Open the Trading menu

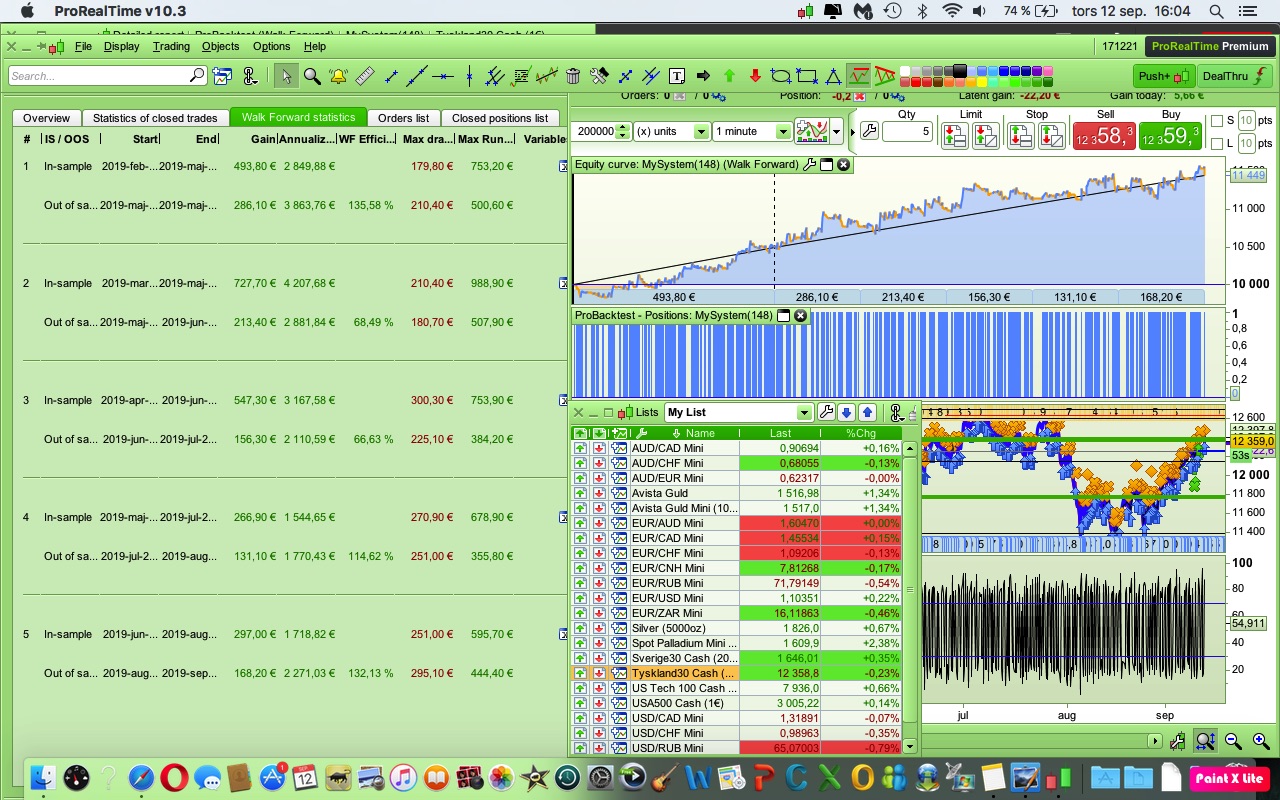pyautogui.click(x=171, y=46)
